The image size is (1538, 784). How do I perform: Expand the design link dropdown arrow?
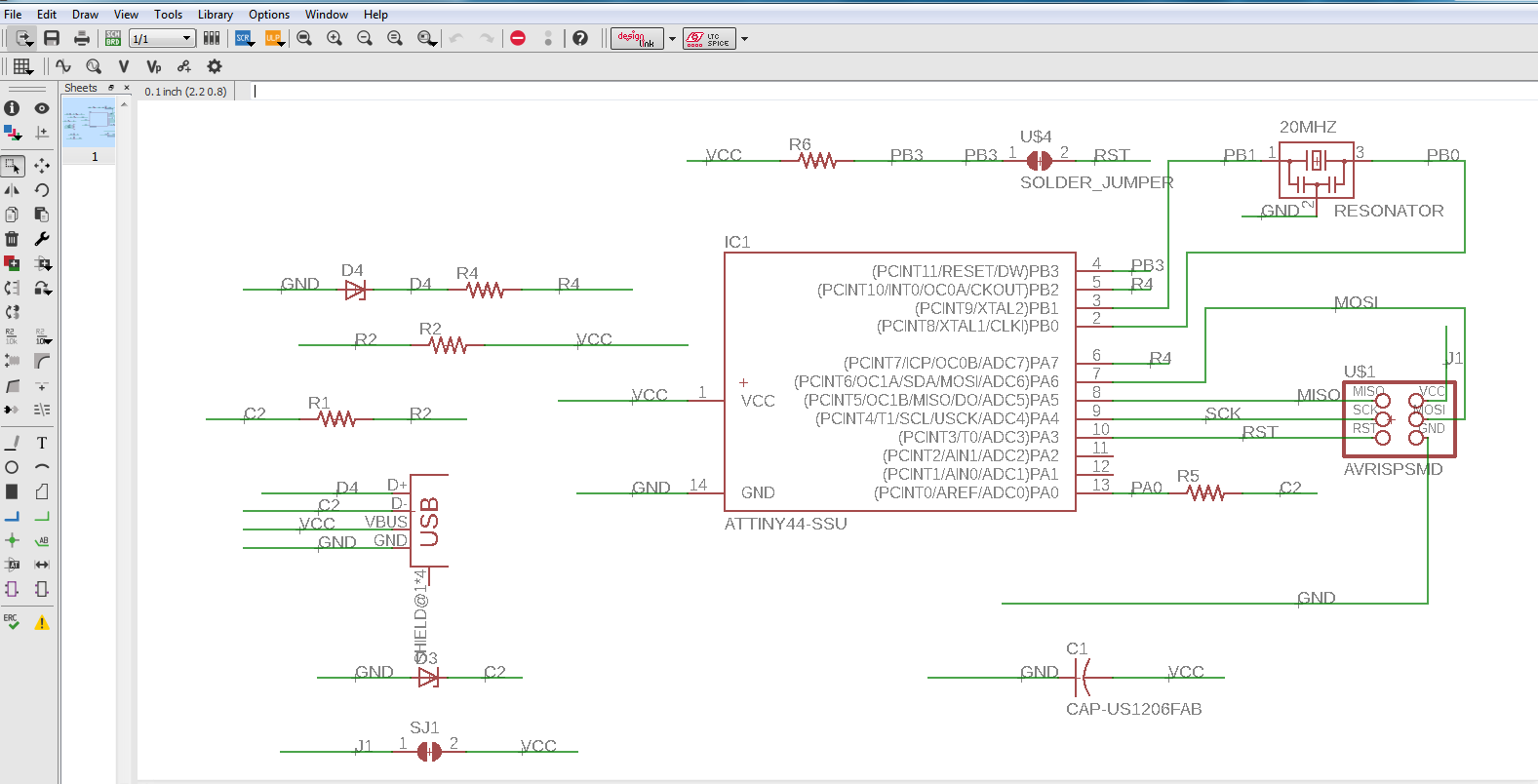(672, 39)
